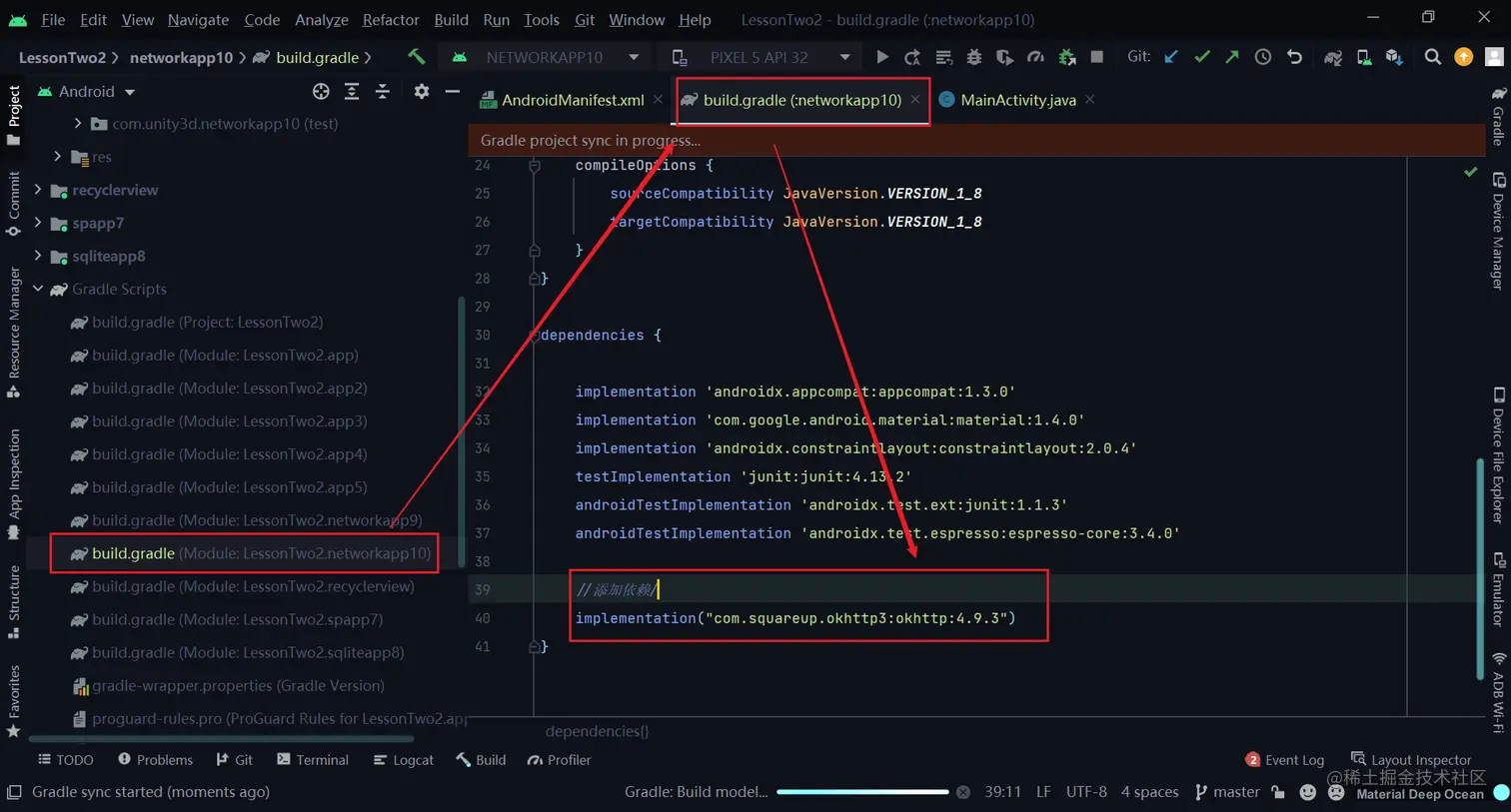Viewport: 1511px width, 812px height.
Task: Click Select Opened File target icon
Action: (321, 91)
